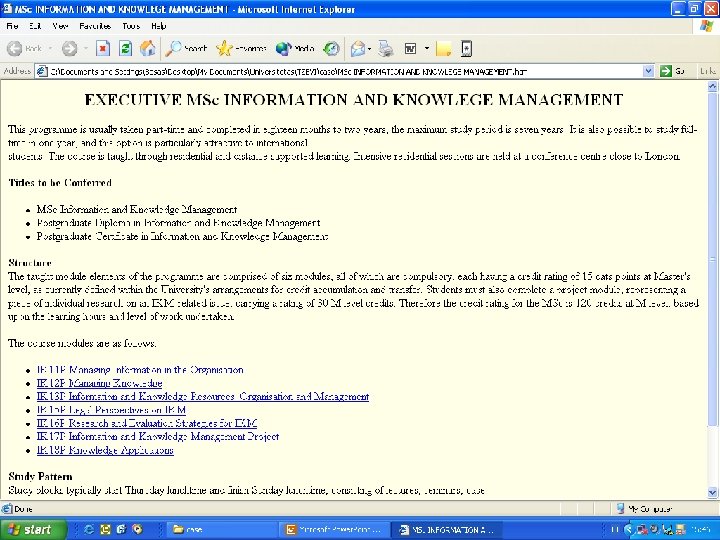Screen dimensions: 720x540
Task: Click the vertical scrollbar thumb
Action: pos(712,259)
